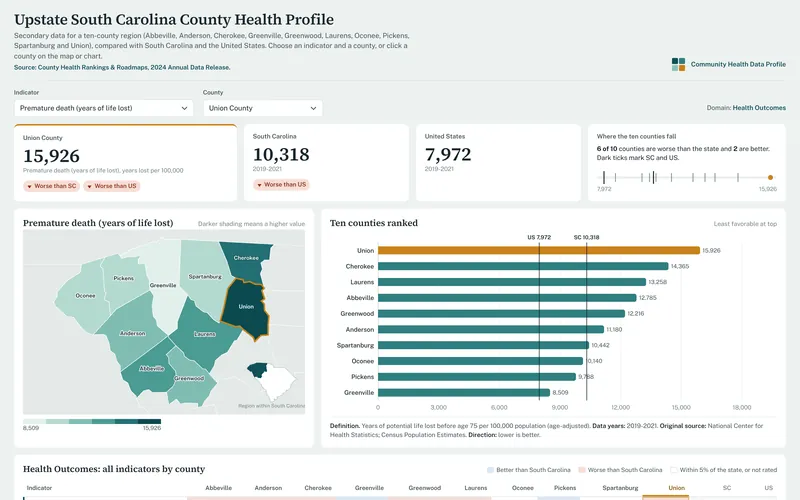Image resolution: width=800 pixels, height=500 pixels.
Task: Click the highlighted Union column header in table
Action: coord(677,488)
